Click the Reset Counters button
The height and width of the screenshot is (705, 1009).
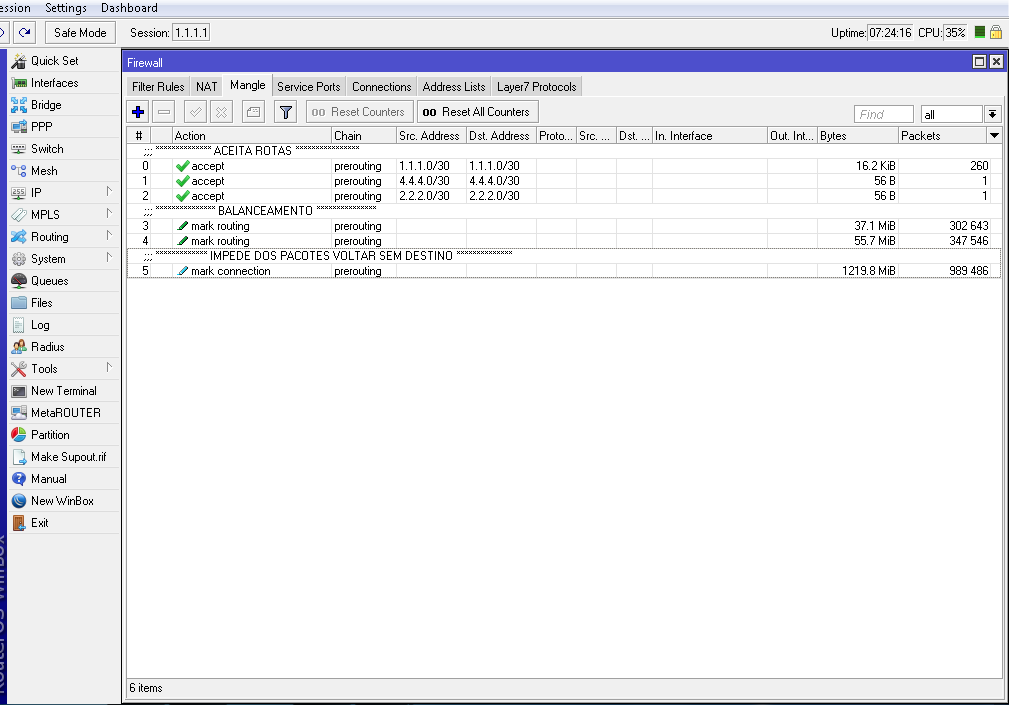pos(359,112)
